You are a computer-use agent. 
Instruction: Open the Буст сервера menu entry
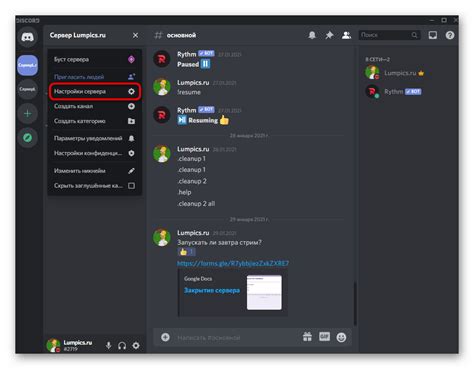point(94,59)
